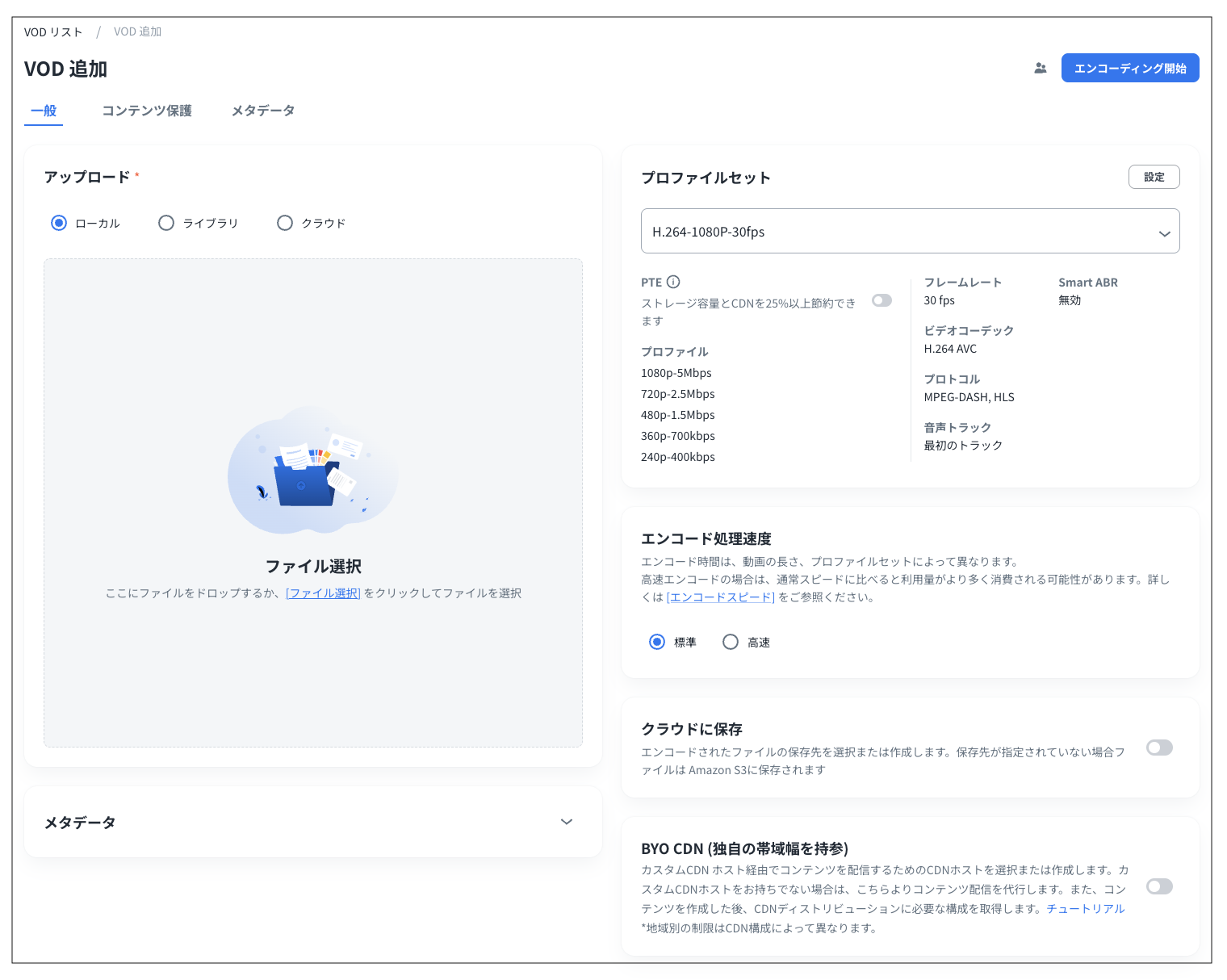Turn on the クラウドに保存 toggle
This screenshot has width=1227, height=980.
click(1159, 748)
